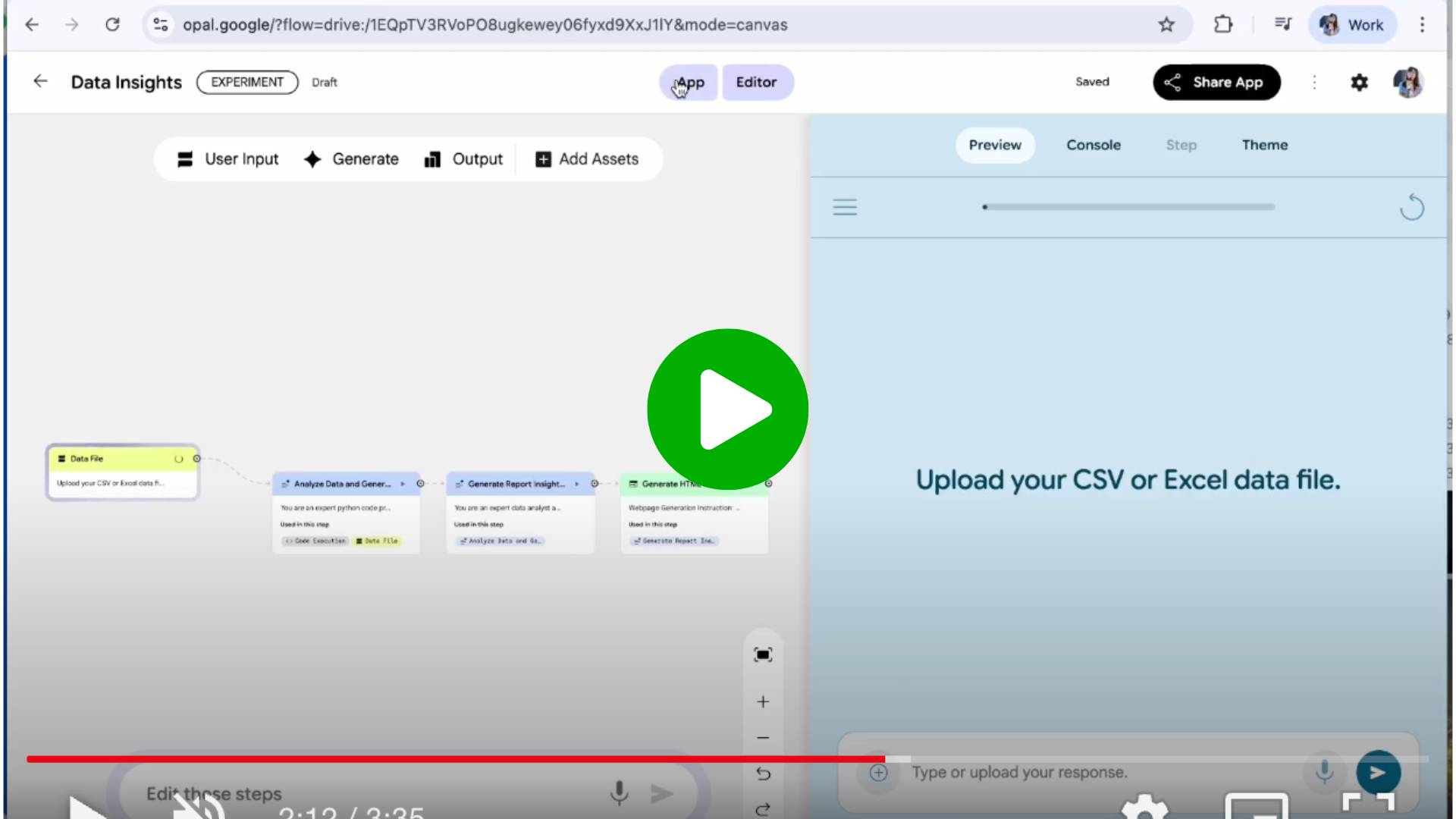
Task: Click the red video progress bar
Action: point(455,758)
